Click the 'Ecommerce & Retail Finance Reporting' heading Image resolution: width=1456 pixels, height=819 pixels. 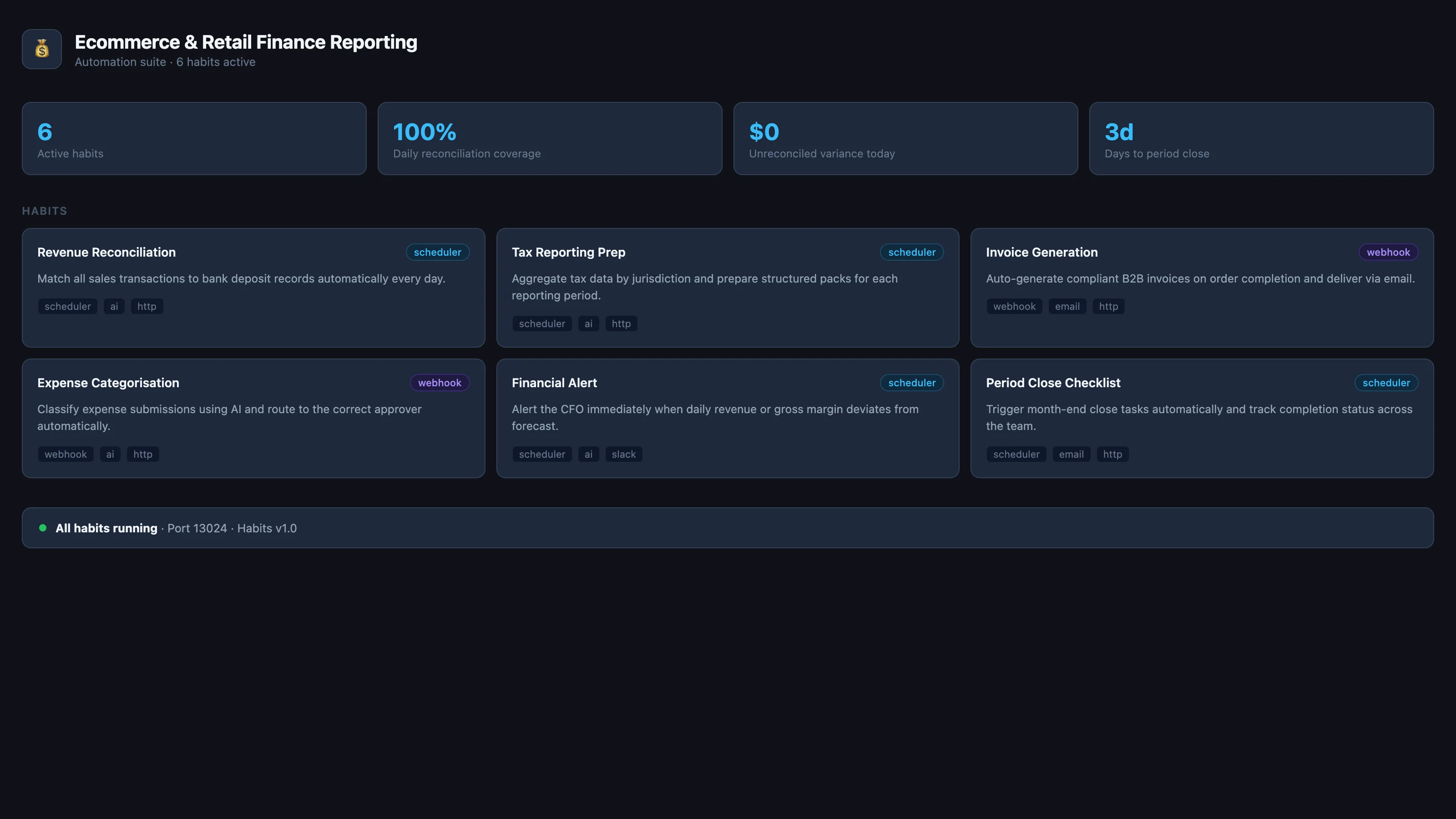246,42
